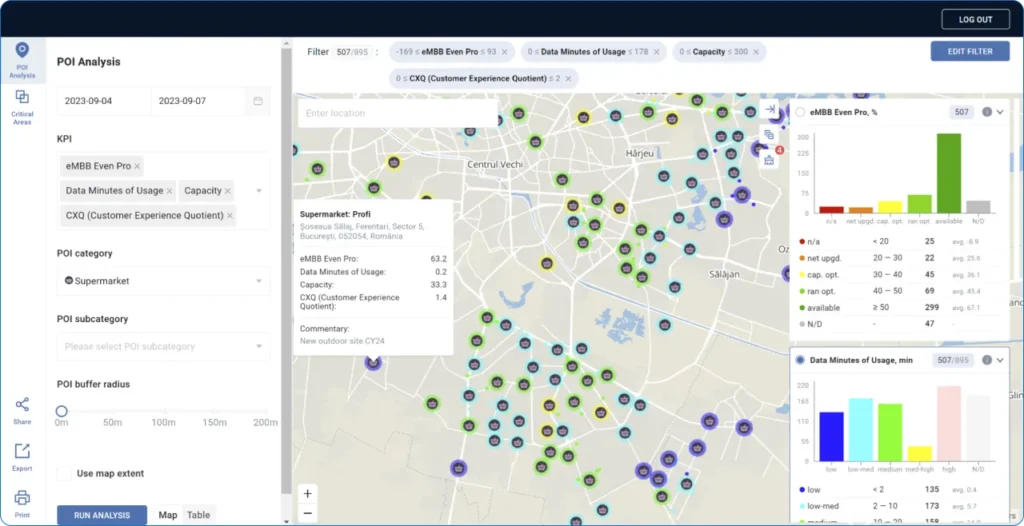Switch to the Table view tab
Screen dimensions: 1024x526
point(198,515)
